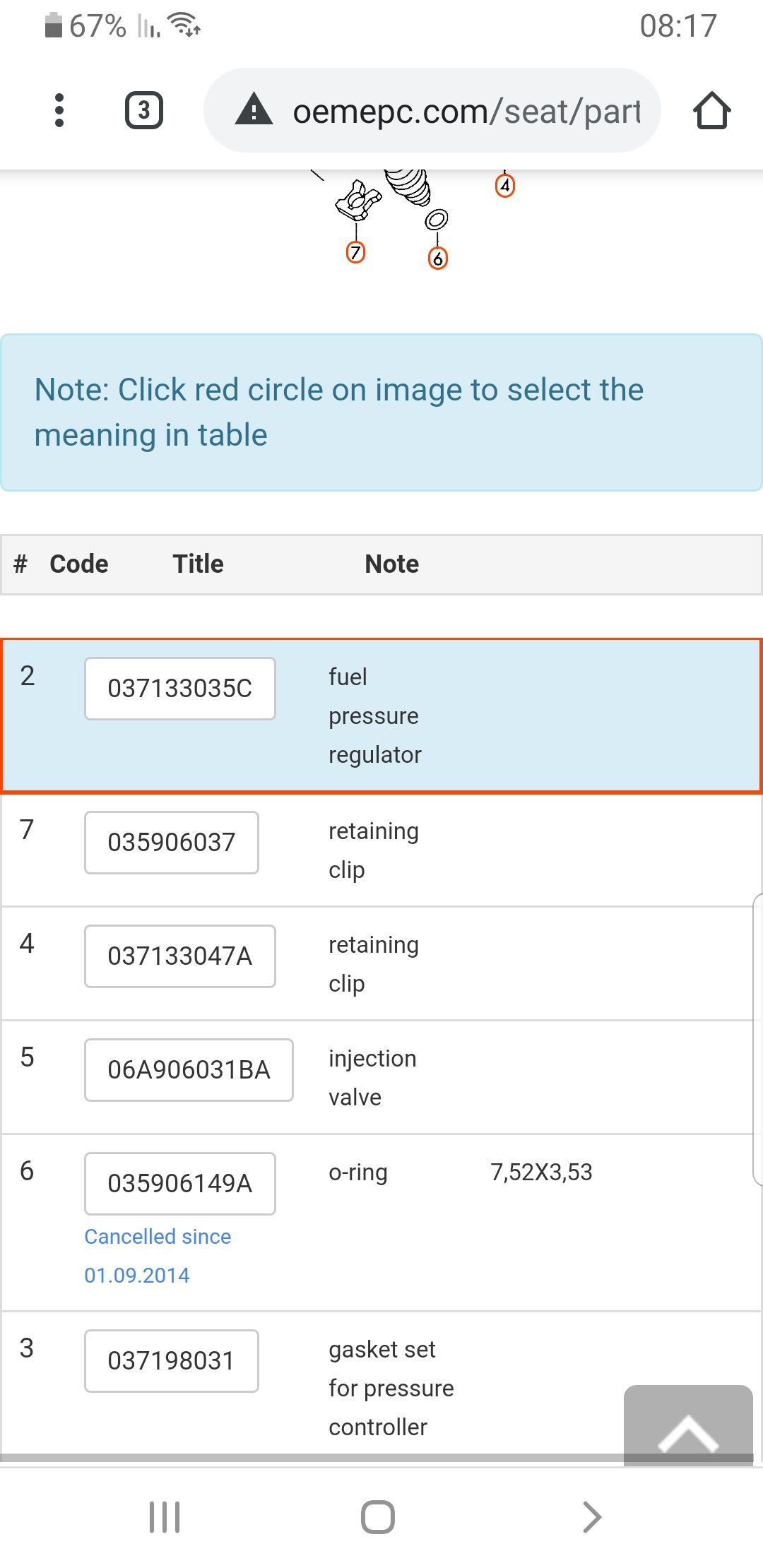Select the address bar URL oemepc.com
Image resolution: width=763 pixels, height=1568 pixels.
[466, 111]
